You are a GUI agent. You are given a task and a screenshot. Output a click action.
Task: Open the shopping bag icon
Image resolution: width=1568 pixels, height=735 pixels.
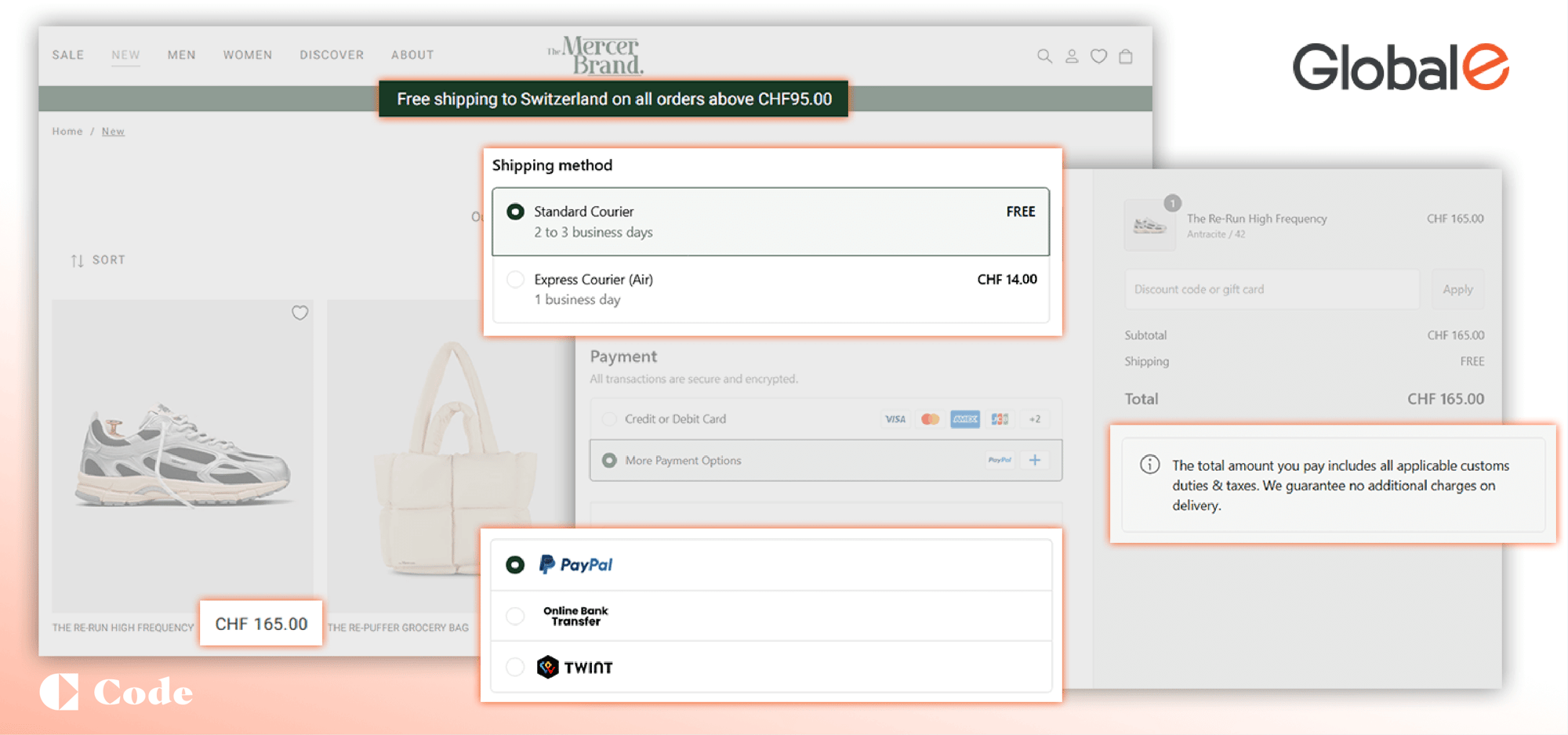pos(1126,56)
